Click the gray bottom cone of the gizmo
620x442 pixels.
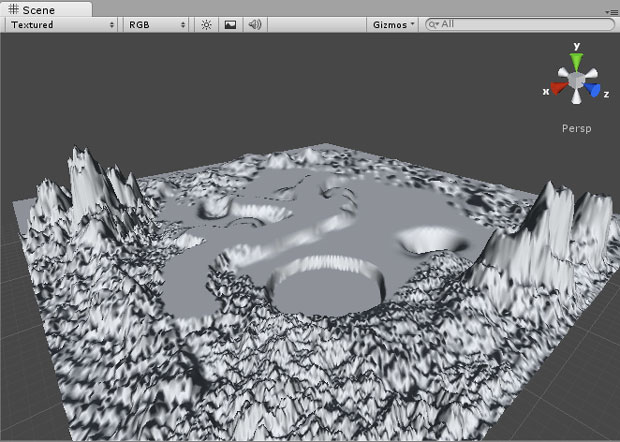coord(575,100)
